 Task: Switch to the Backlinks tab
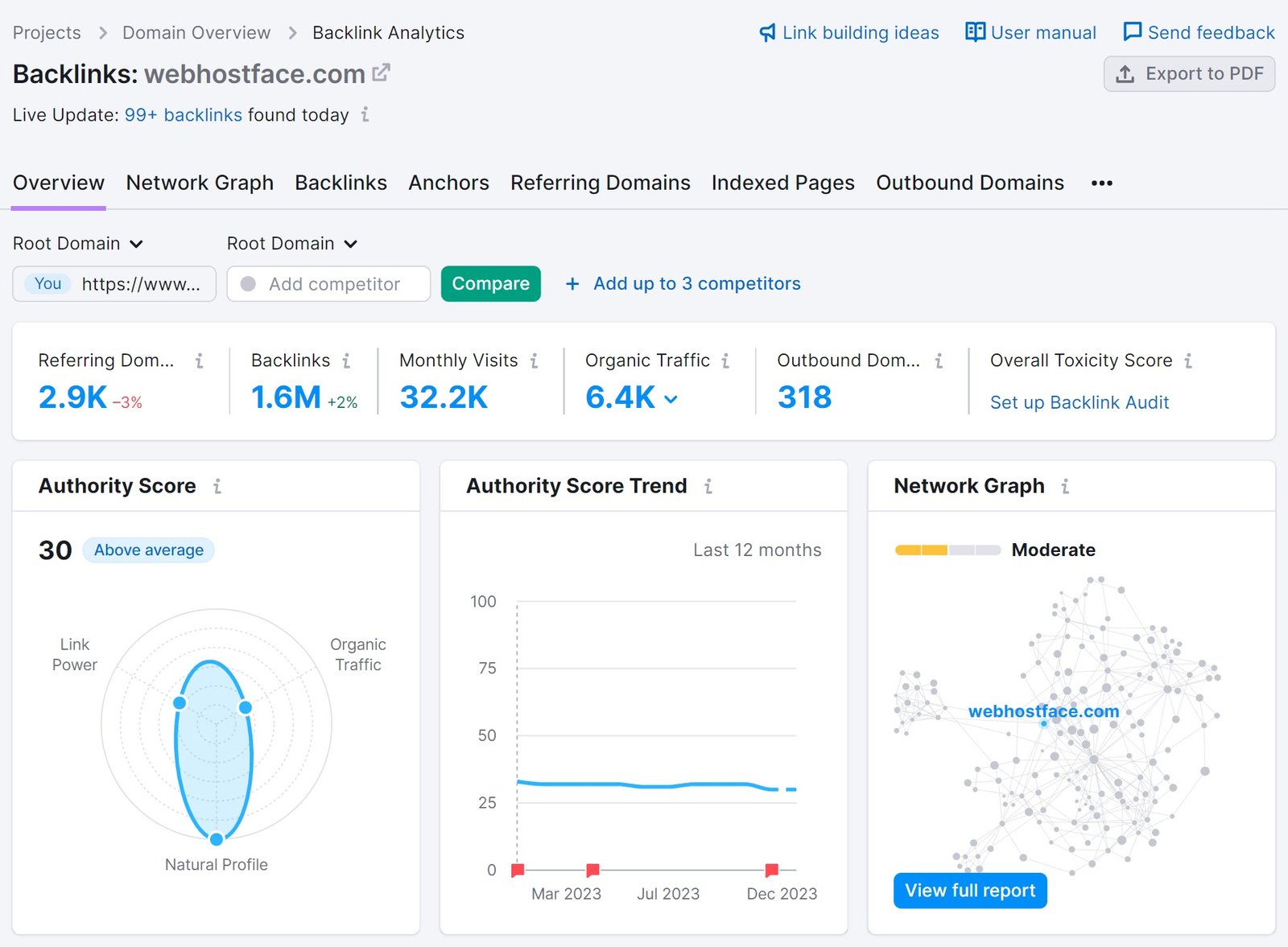point(341,183)
